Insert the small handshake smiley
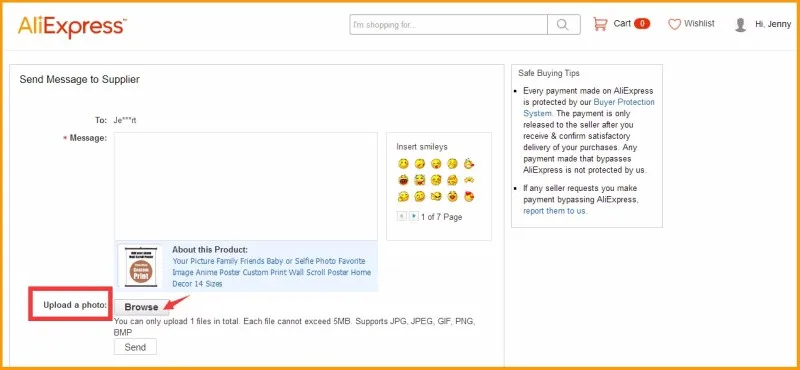The height and width of the screenshot is (370, 800). click(x=469, y=180)
